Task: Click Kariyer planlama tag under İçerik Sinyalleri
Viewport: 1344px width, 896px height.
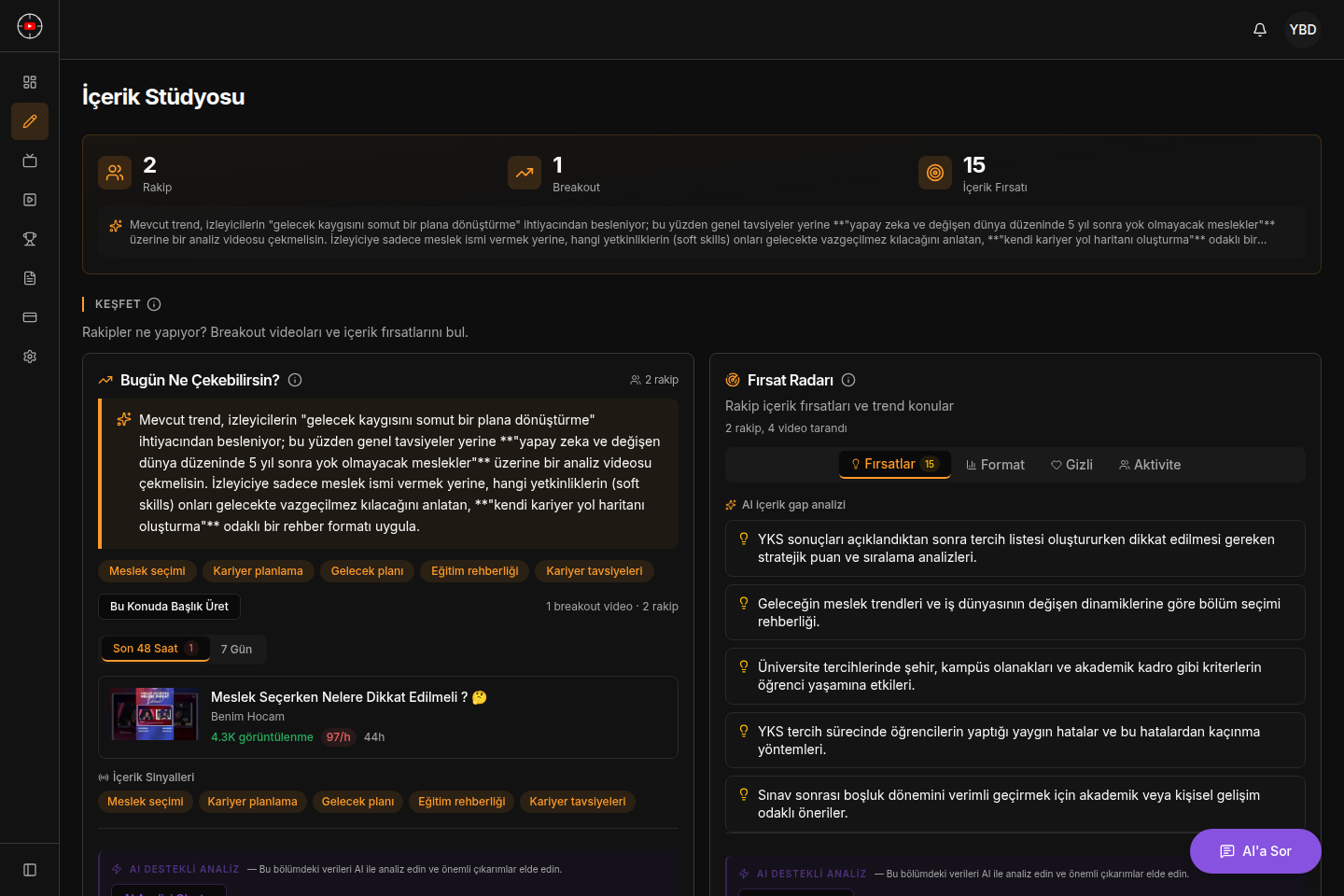Action: [x=252, y=802]
